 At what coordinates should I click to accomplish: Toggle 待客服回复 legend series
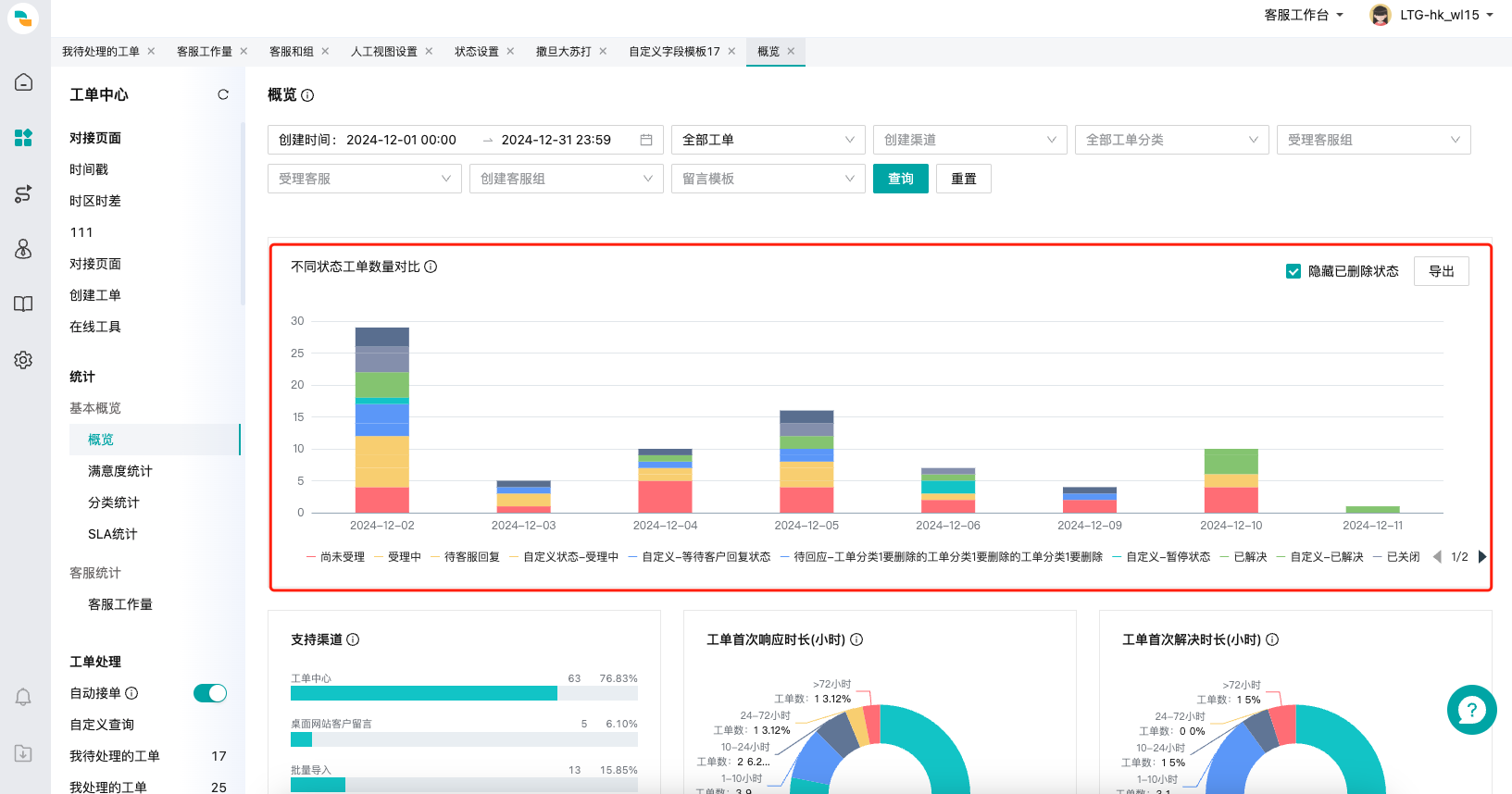pyautogui.click(x=465, y=557)
